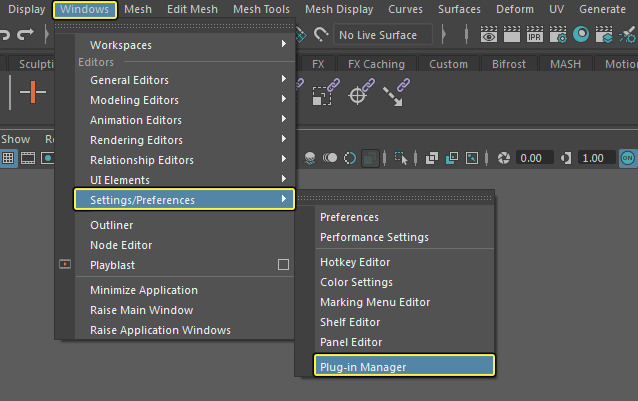Click the magnet snap icon
Screen dimensions: 638x401
[x=321, y=35]
